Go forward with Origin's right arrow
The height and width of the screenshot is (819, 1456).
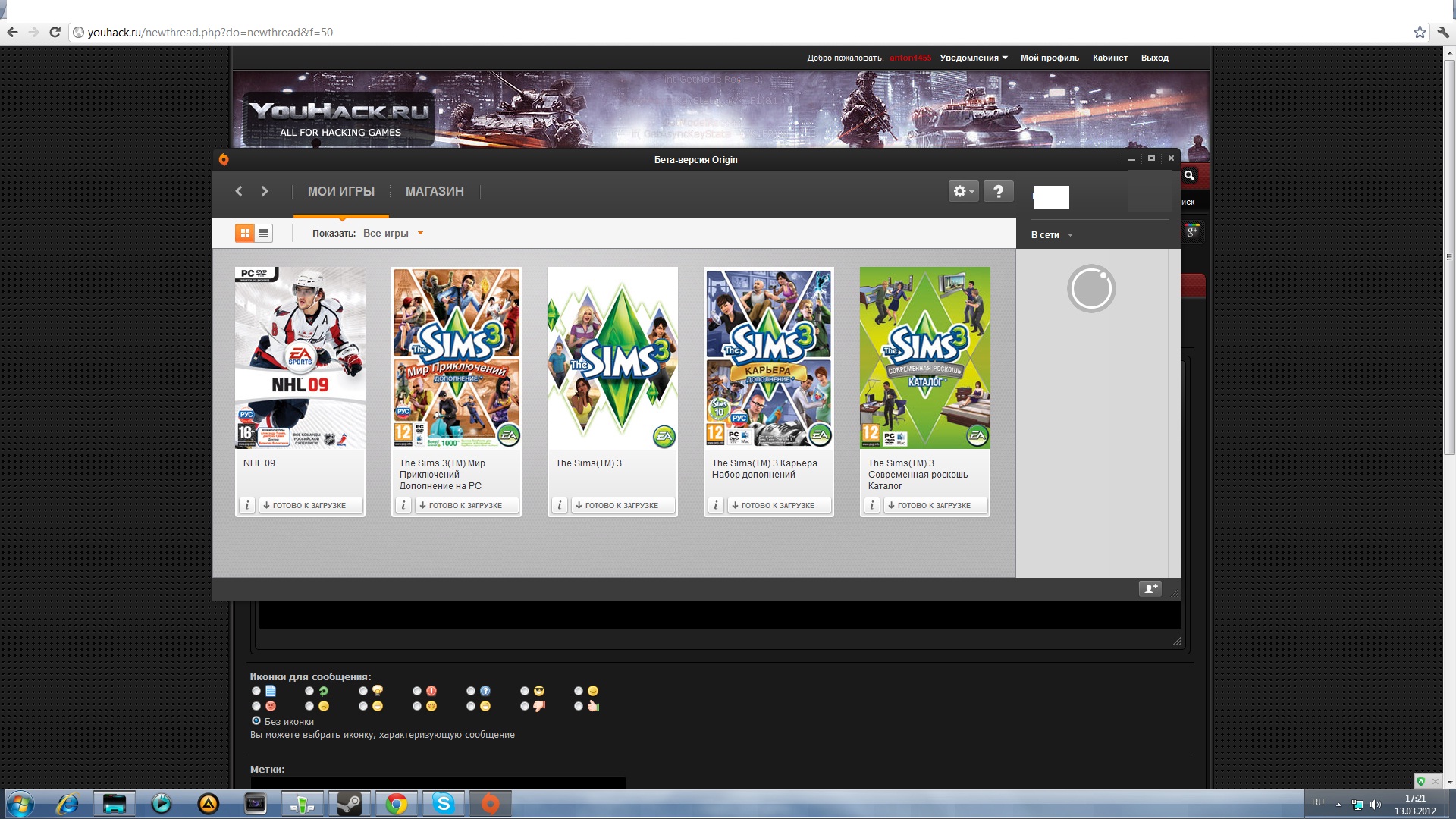(x=265, y=191)
